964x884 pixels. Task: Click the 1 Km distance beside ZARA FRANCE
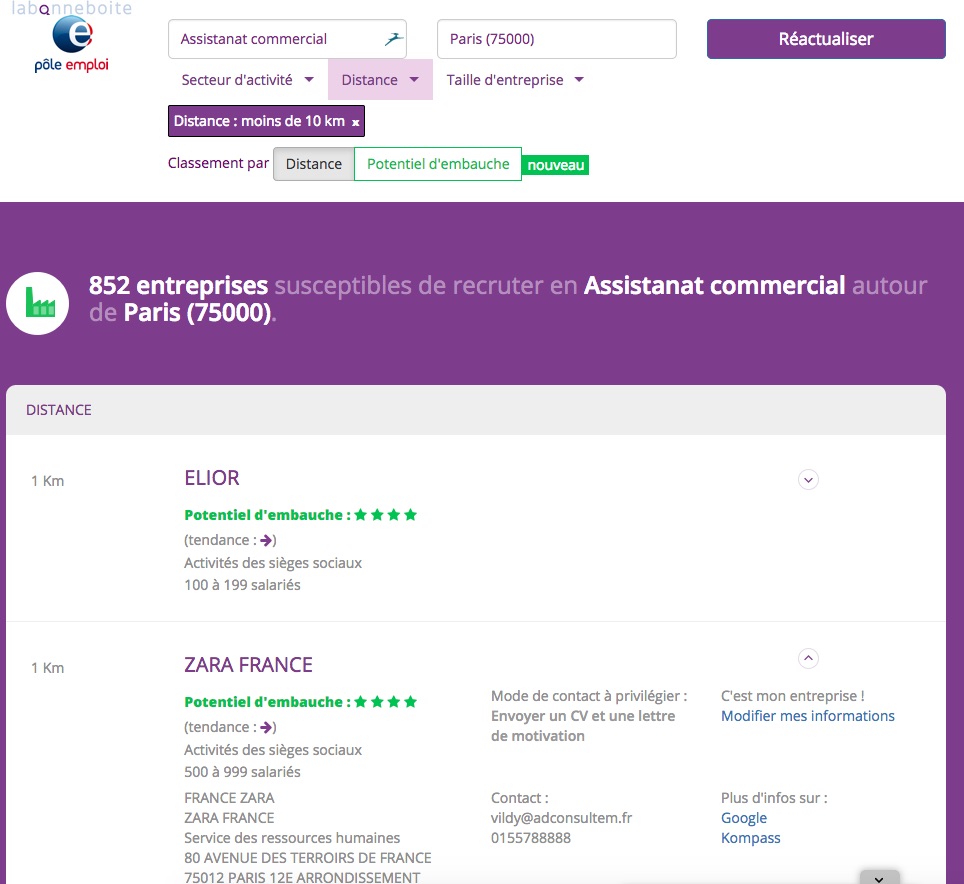[47, 668]
